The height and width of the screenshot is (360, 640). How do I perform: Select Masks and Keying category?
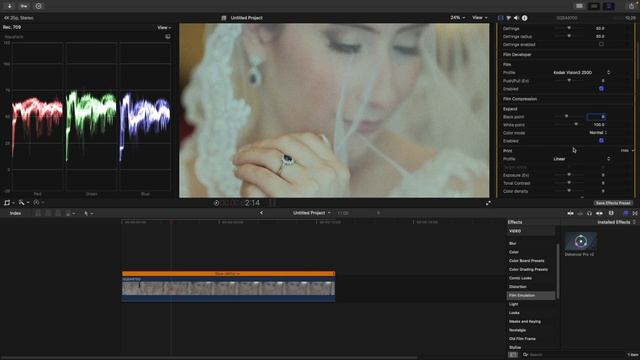(x=525, y=322)
